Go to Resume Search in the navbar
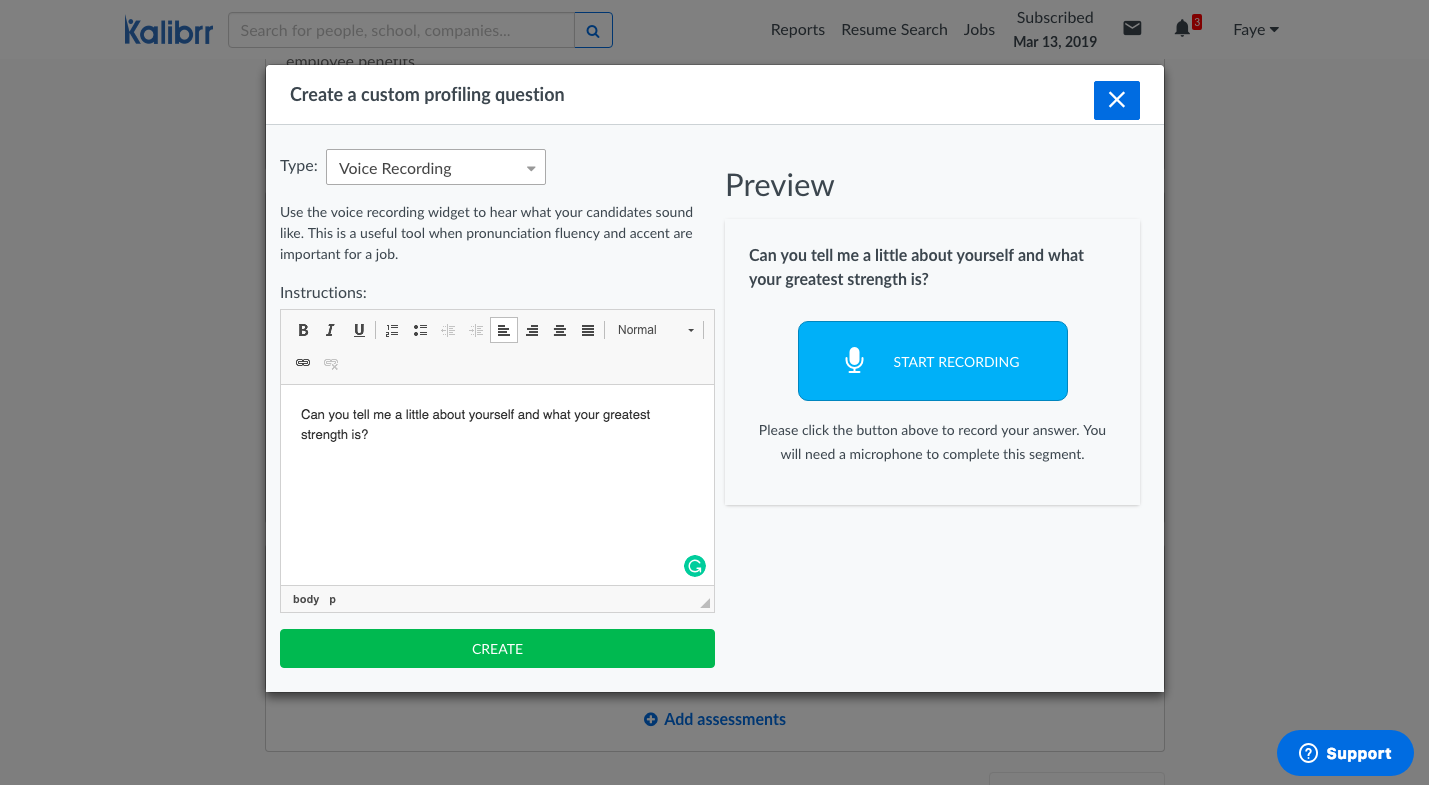 (894, 30)
